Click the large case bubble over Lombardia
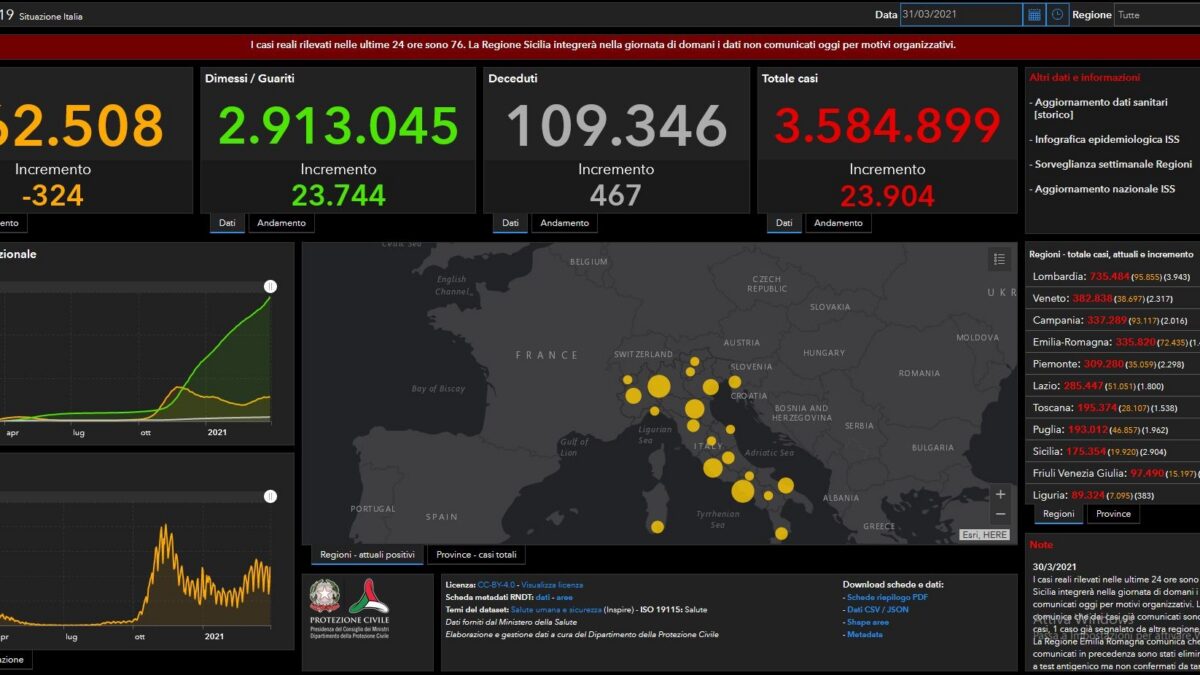The width and height of the screenshot is (1200, 675). (659, 387)
